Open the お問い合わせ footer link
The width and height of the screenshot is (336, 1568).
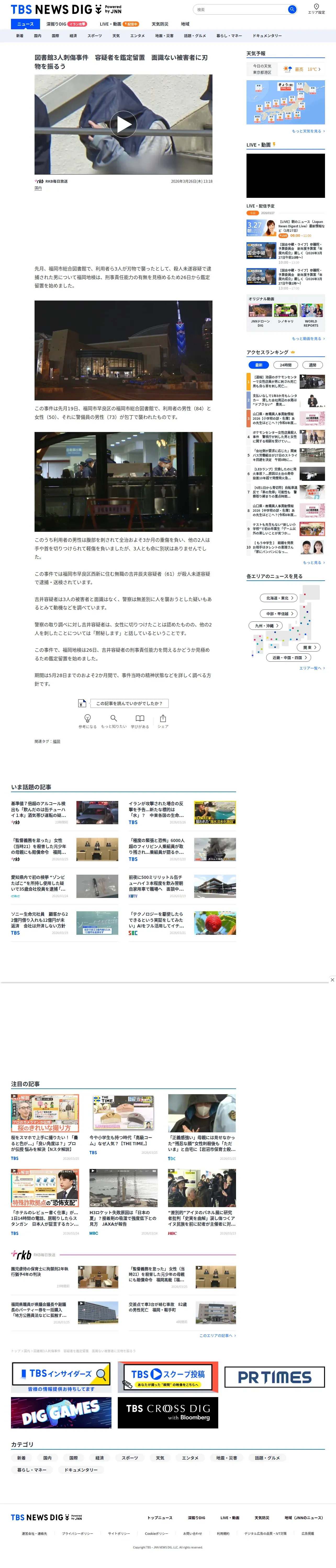pyautogui.click(x=192, y=1533)
